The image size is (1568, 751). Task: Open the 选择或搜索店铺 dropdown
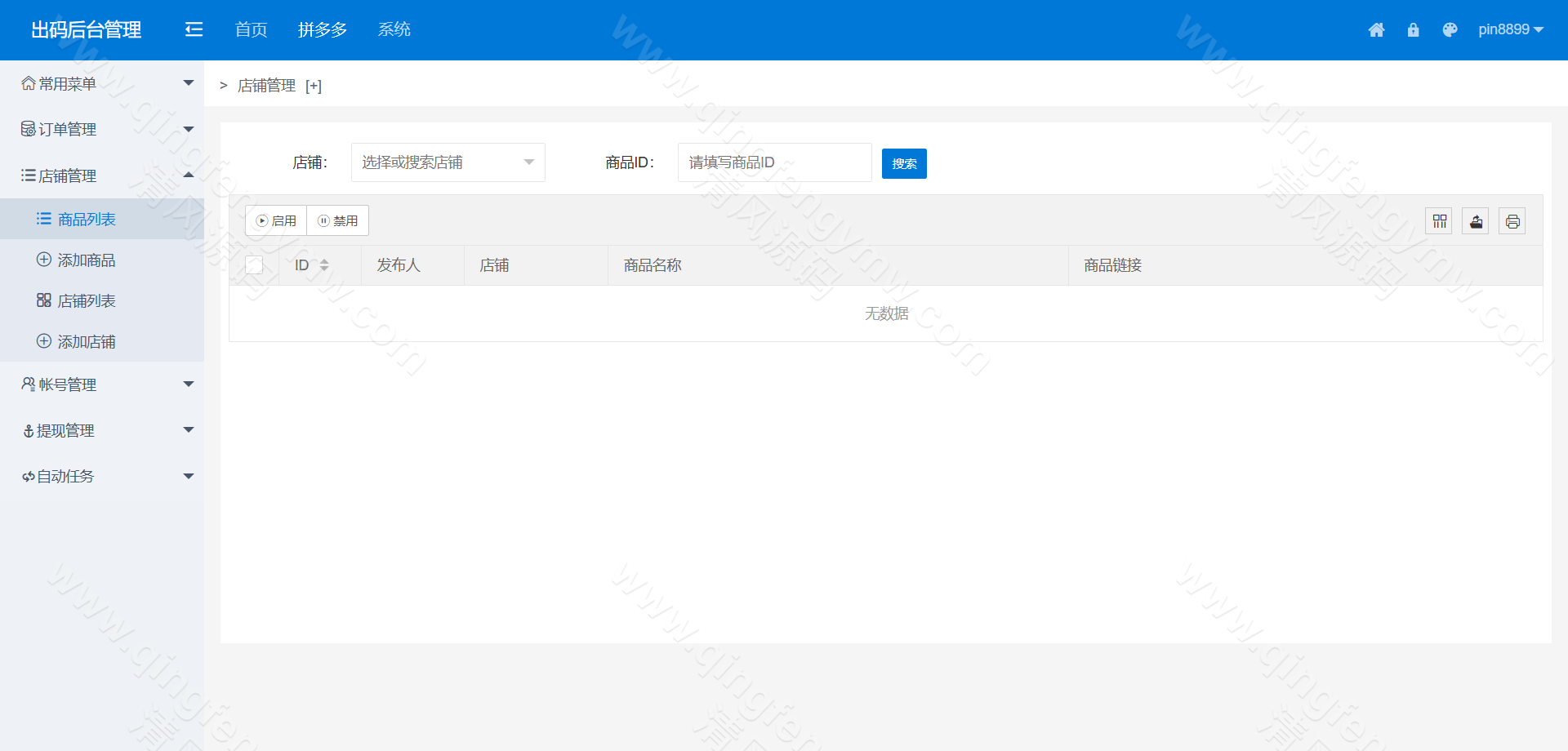448,162
